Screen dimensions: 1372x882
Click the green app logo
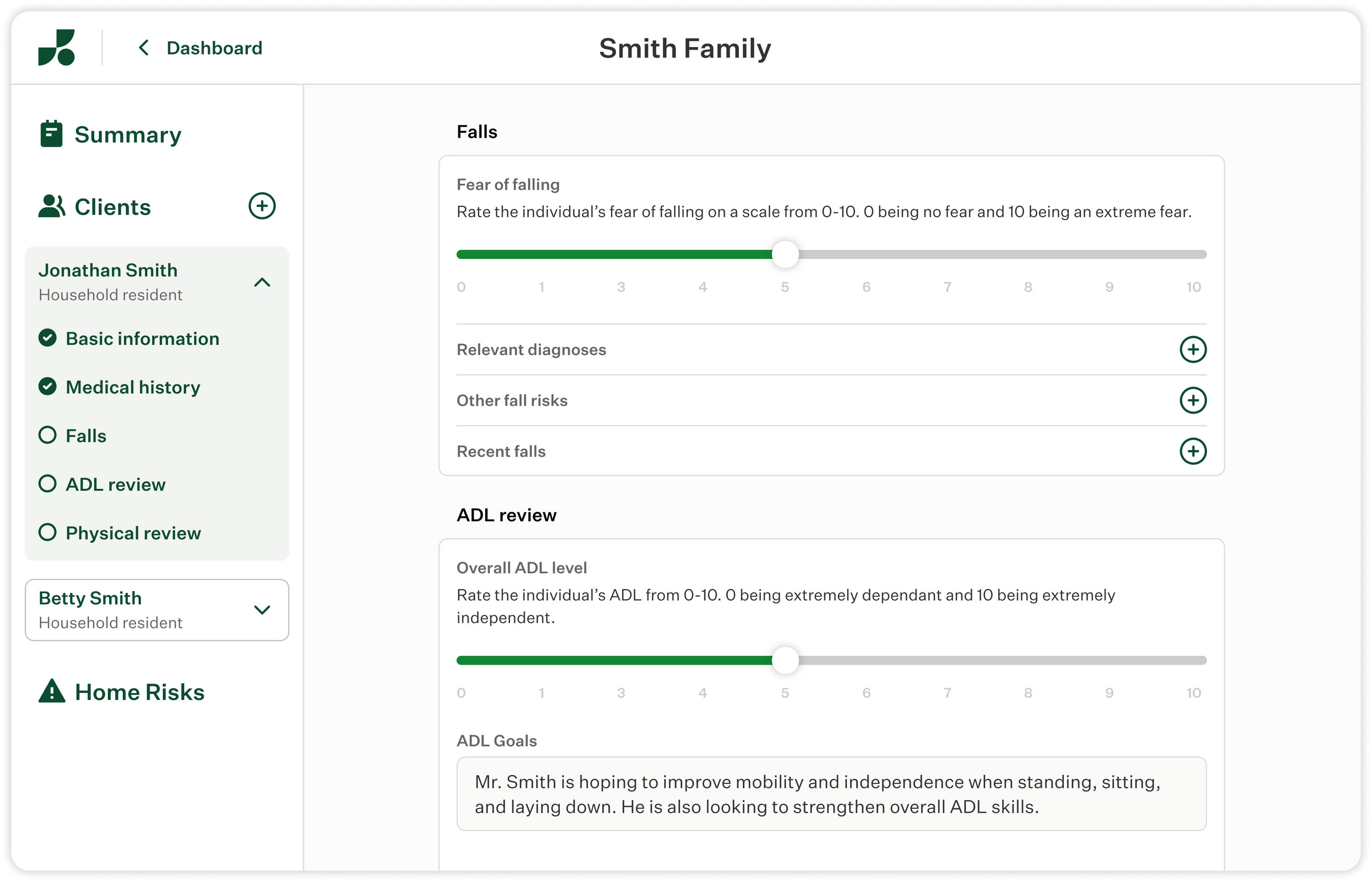click(56, 48)
